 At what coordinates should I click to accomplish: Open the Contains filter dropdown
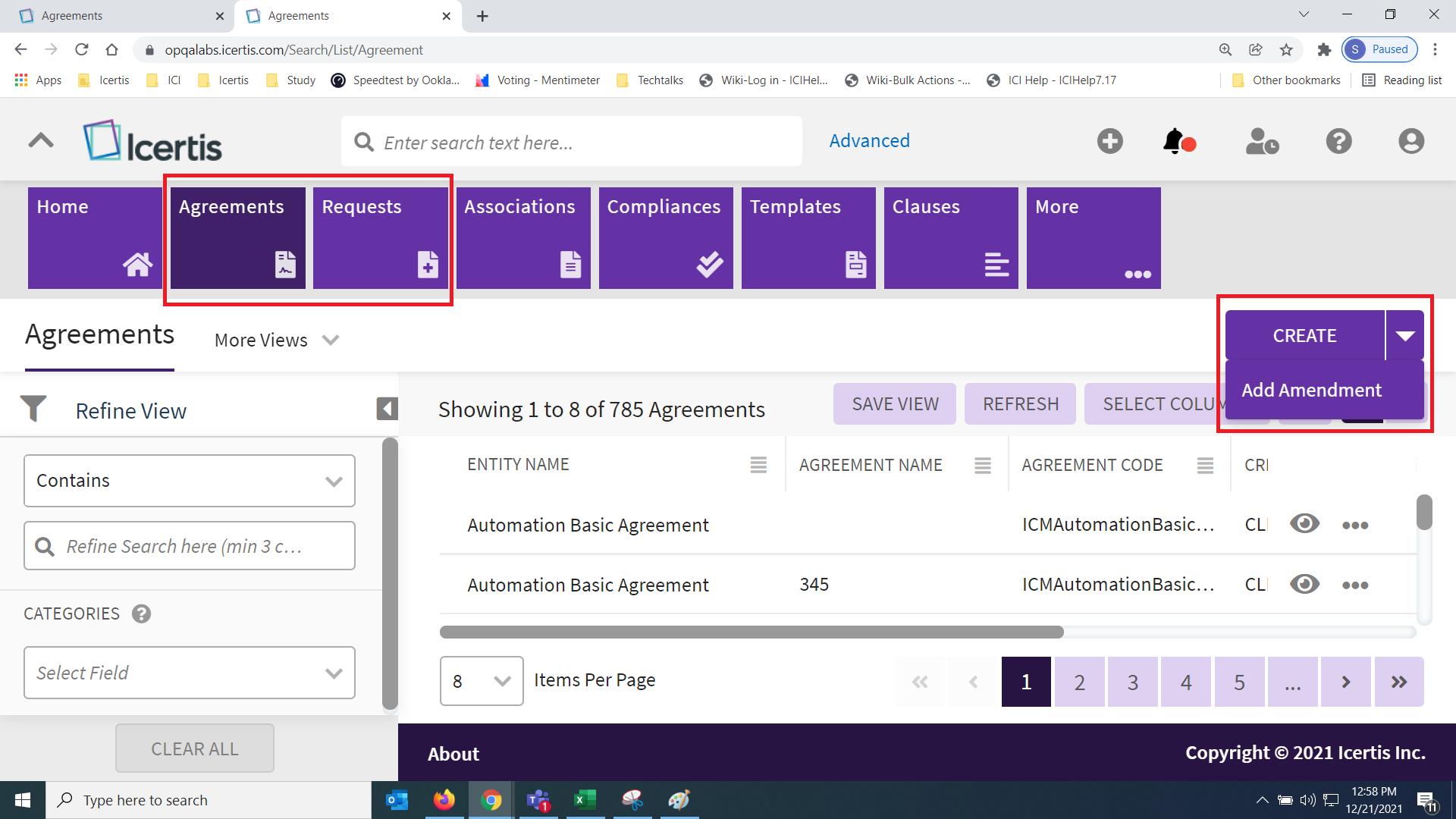[190, 481]
